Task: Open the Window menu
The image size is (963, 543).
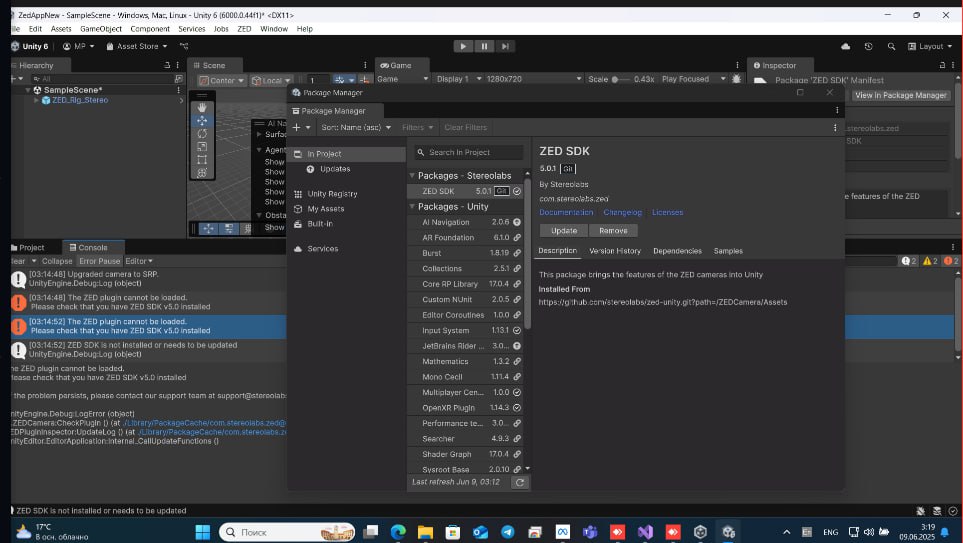Action: click(274, 29)
